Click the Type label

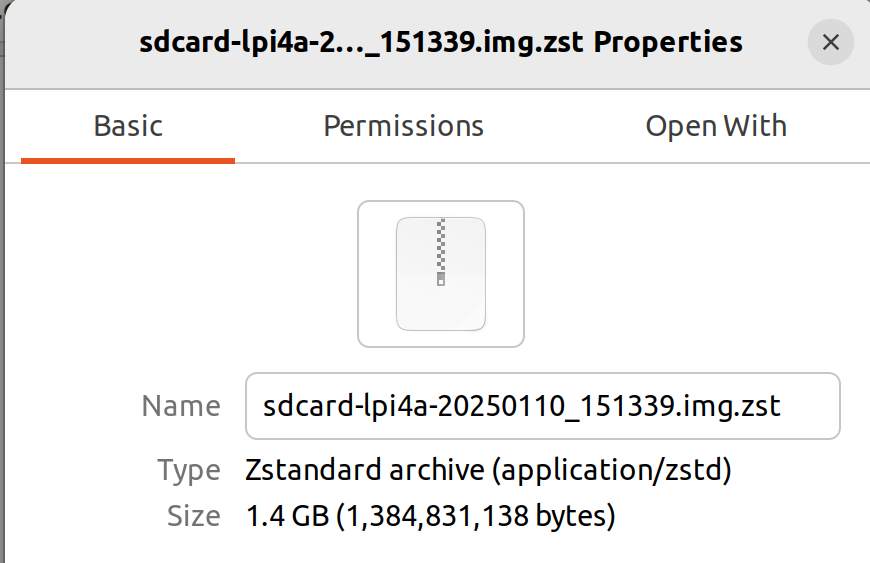click(189, 471)
